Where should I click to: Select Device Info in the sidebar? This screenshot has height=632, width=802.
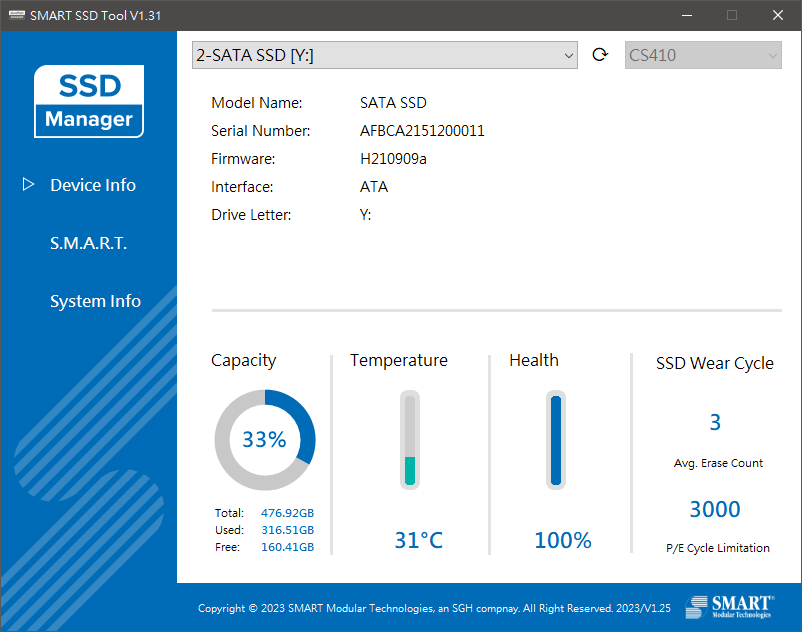(92, 184)
